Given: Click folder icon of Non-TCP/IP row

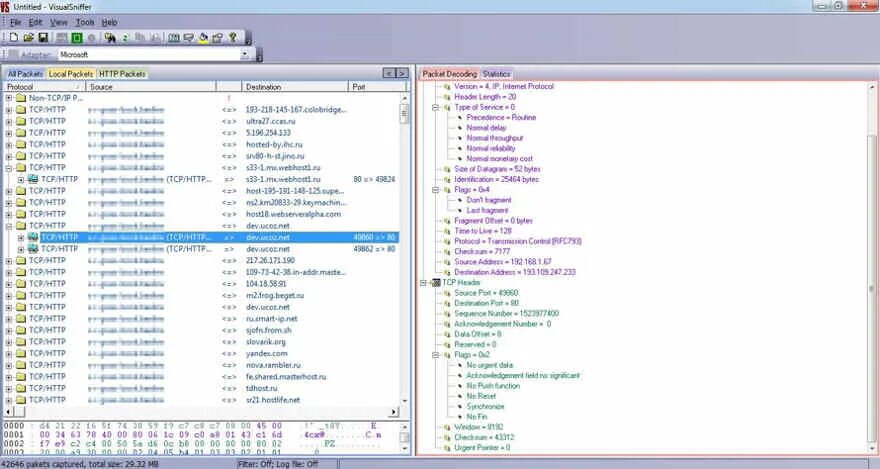Looking at the screenshot, I should (21, 98).
